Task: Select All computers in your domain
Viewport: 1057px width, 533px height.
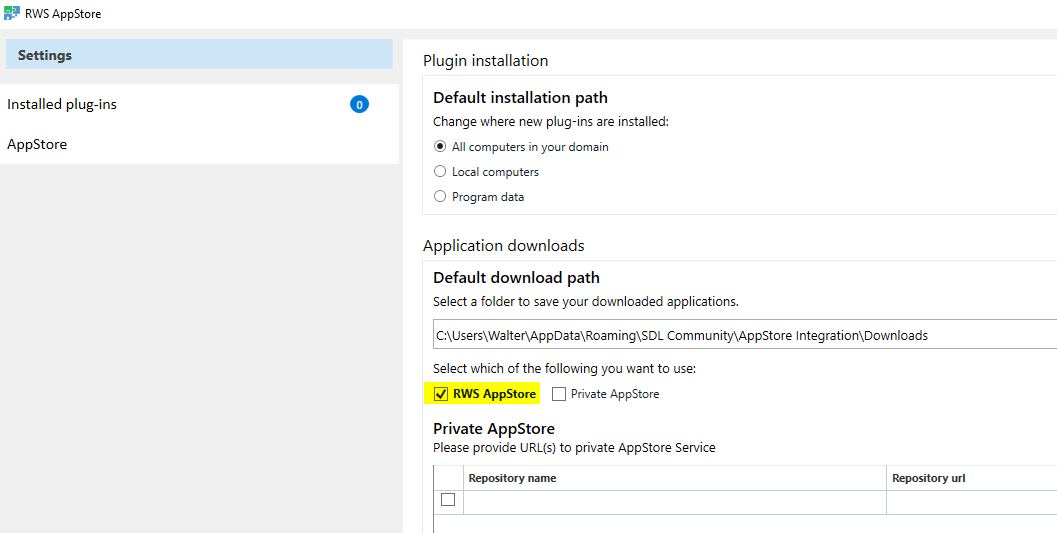Action: 440,147
